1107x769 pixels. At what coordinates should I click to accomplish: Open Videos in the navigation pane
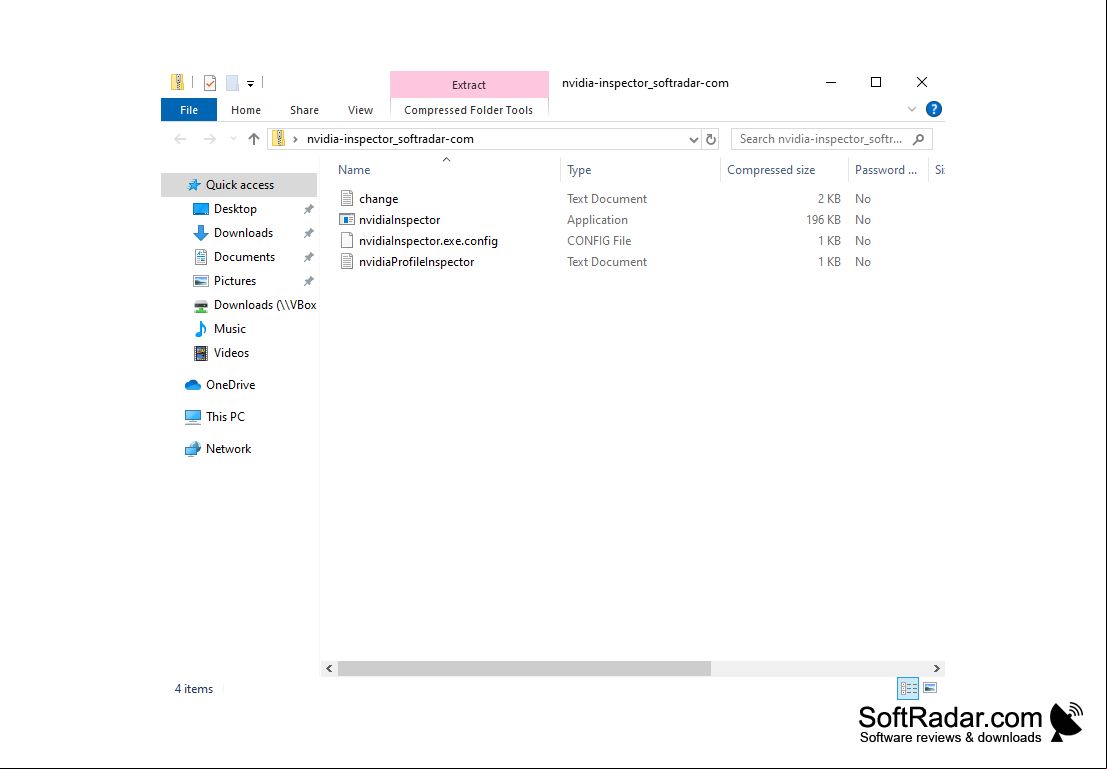tap(231, 353)
